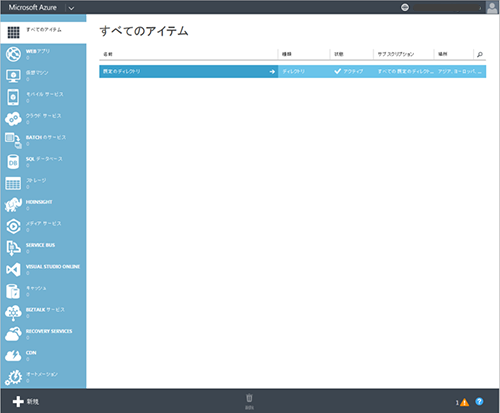Select Recovery Services in the sidebar
Viewport: 500px width, 413px height.
[x=43, y=334]
